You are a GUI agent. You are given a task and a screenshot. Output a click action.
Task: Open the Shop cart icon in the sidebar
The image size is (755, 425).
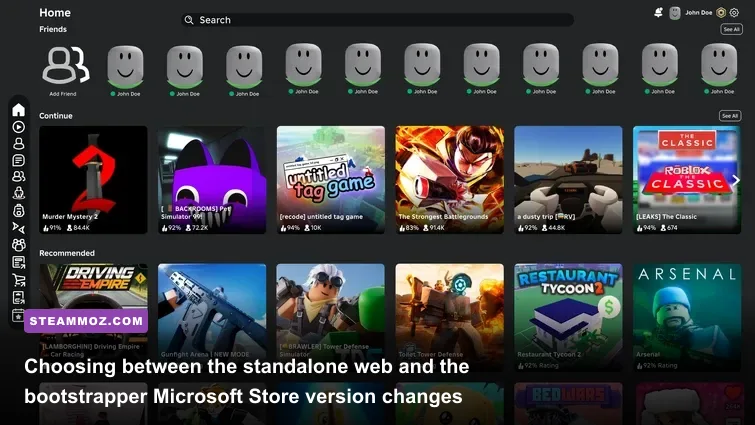pyautogui.click(x=18, y=280)
